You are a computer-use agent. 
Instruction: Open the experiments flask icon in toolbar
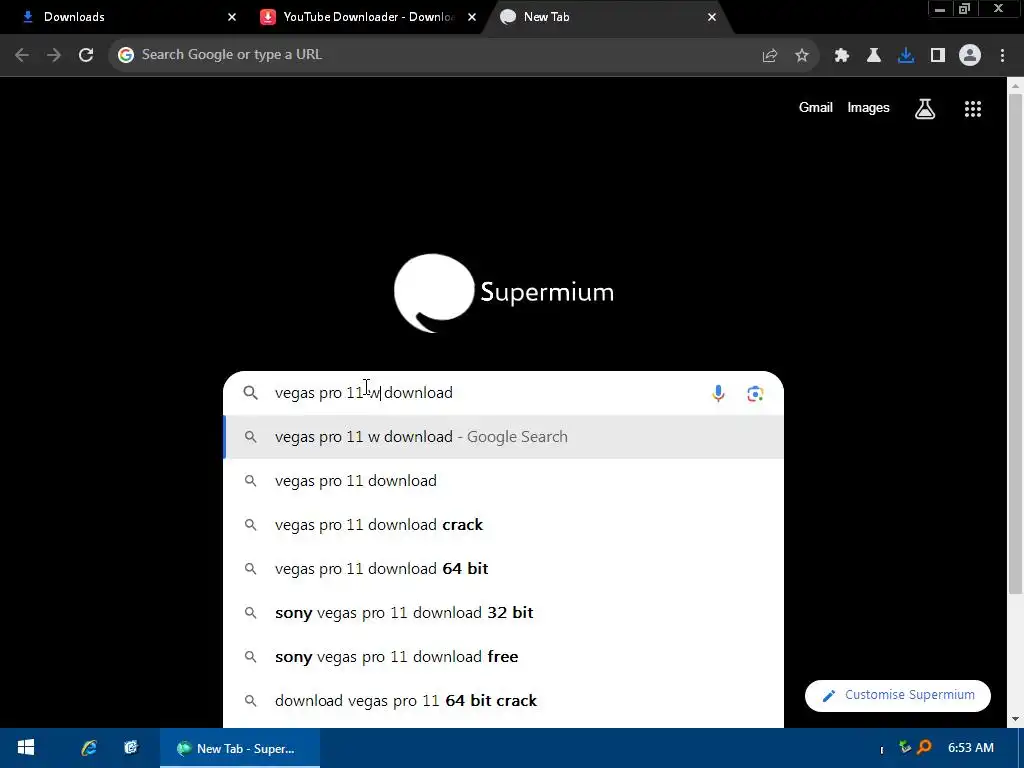[874, 56]
